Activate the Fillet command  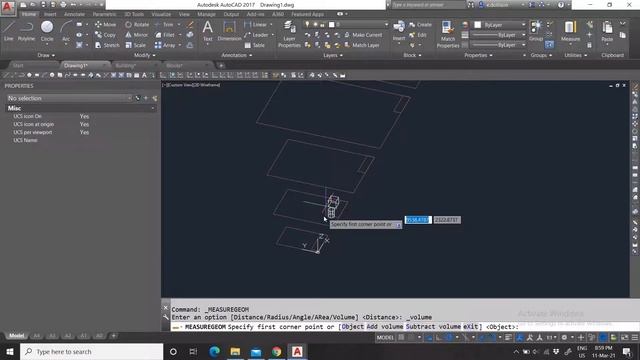click(x=165, y=35)
